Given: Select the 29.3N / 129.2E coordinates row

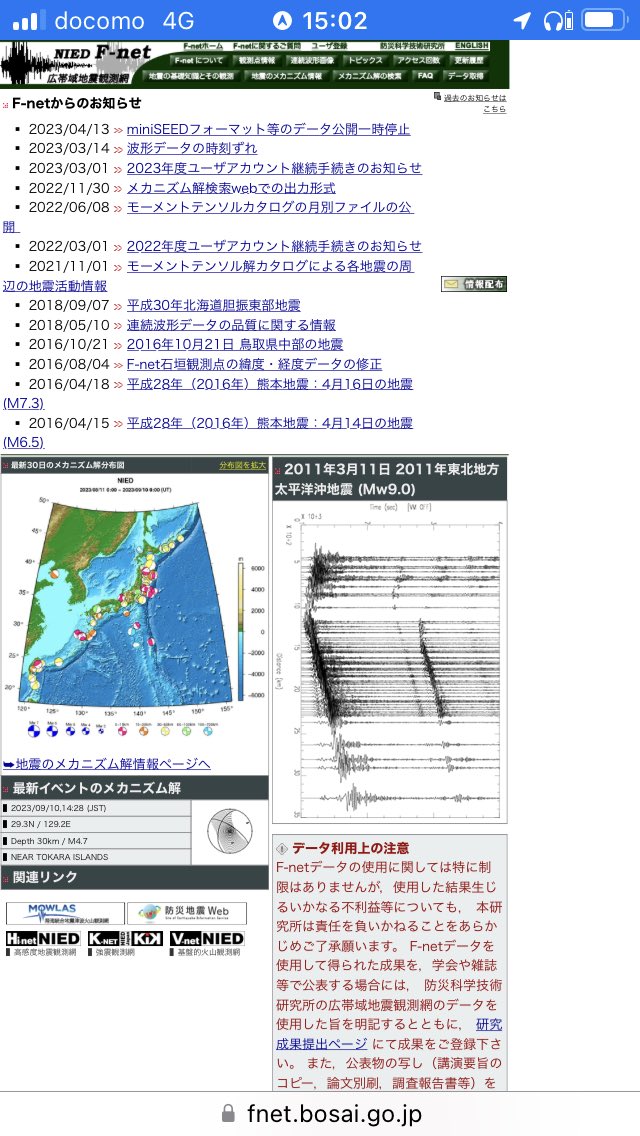Looking at the screenshot, I should [x=96, y=824].
